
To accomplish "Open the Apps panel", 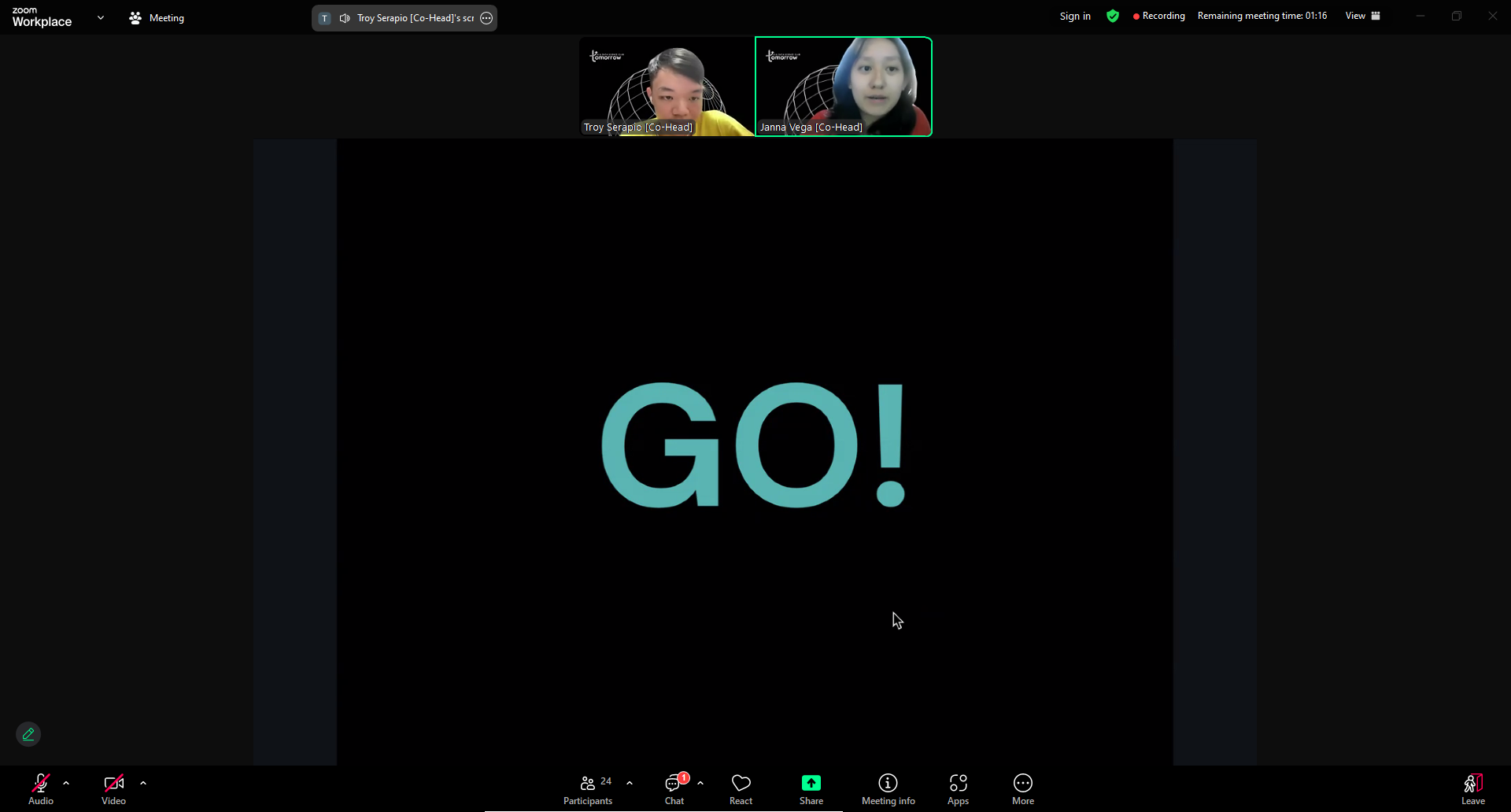I will click(x=958, y=789).
